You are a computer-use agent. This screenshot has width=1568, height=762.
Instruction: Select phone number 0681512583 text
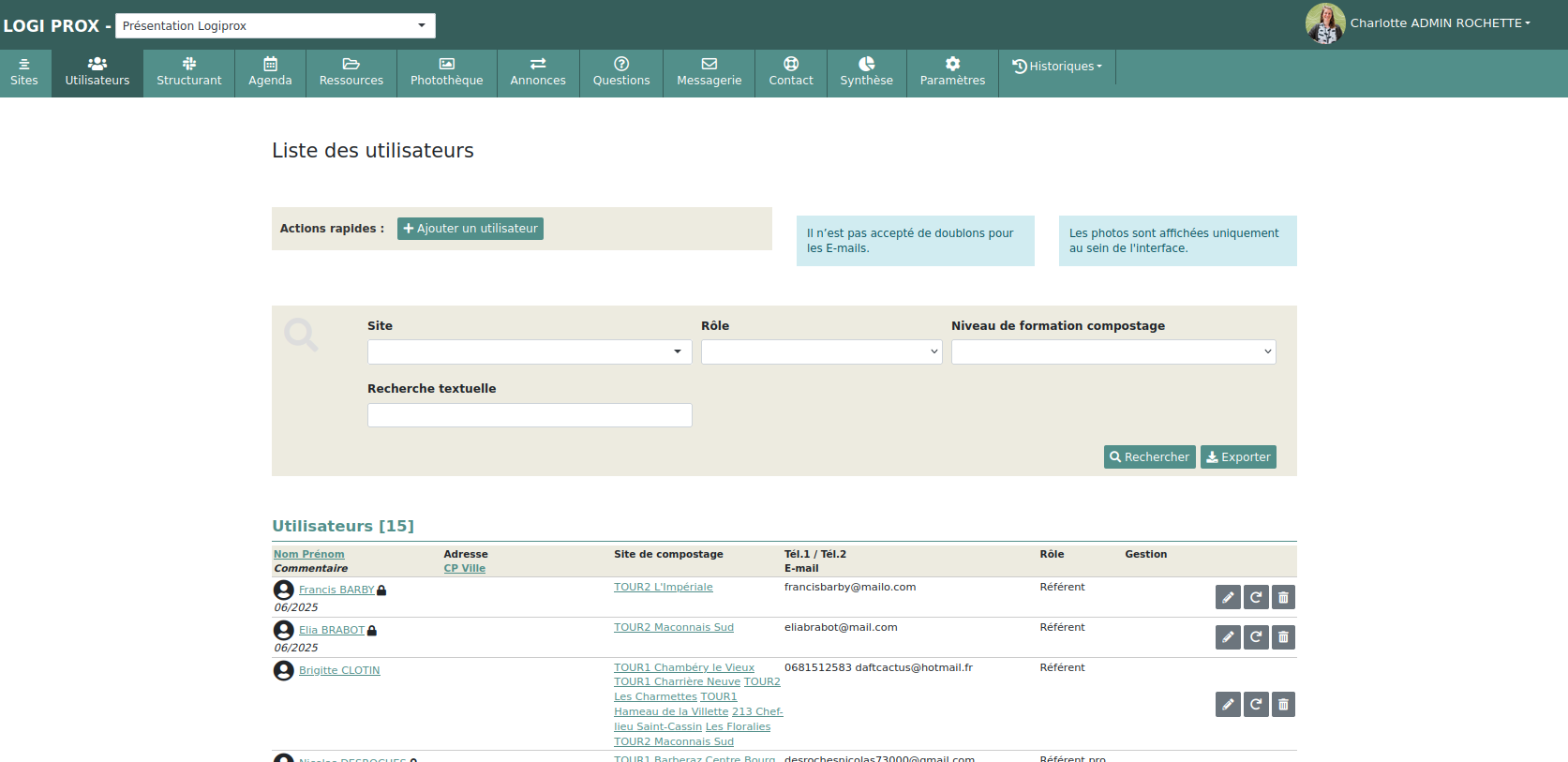point(818,668)
